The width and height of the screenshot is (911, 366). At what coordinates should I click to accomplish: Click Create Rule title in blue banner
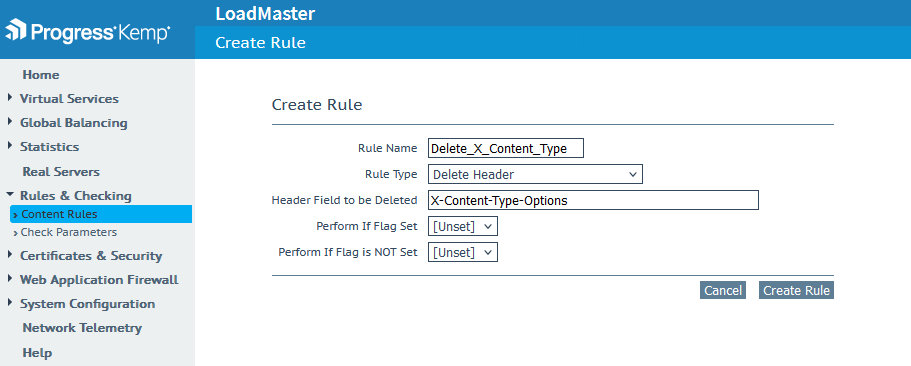[x=260, y=43]
